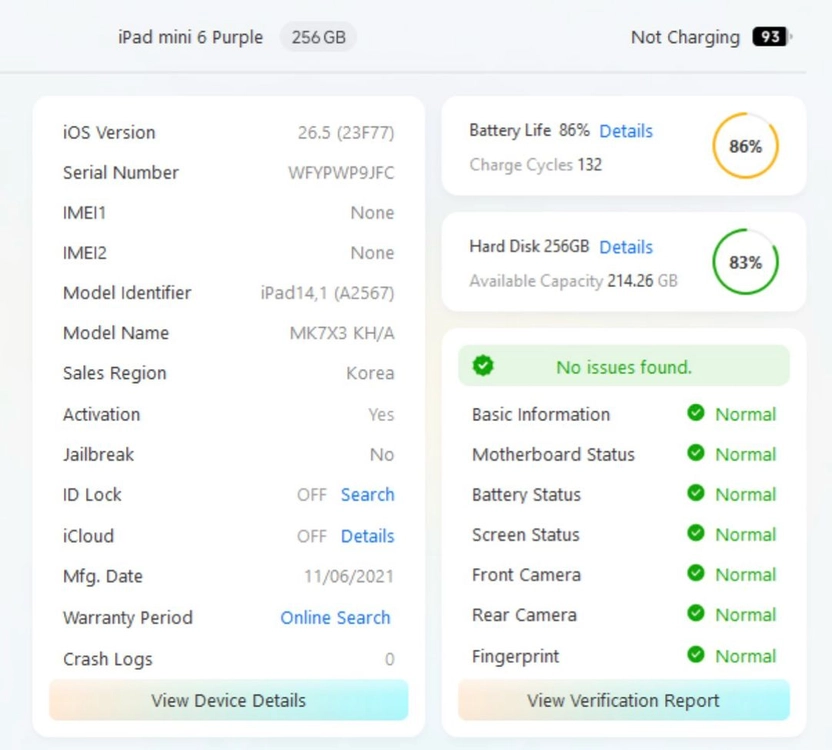Click the check icon next to Fingerprint
Viewport: 832px width, 750px height.
pyautogui.click(x=695, y=655)
